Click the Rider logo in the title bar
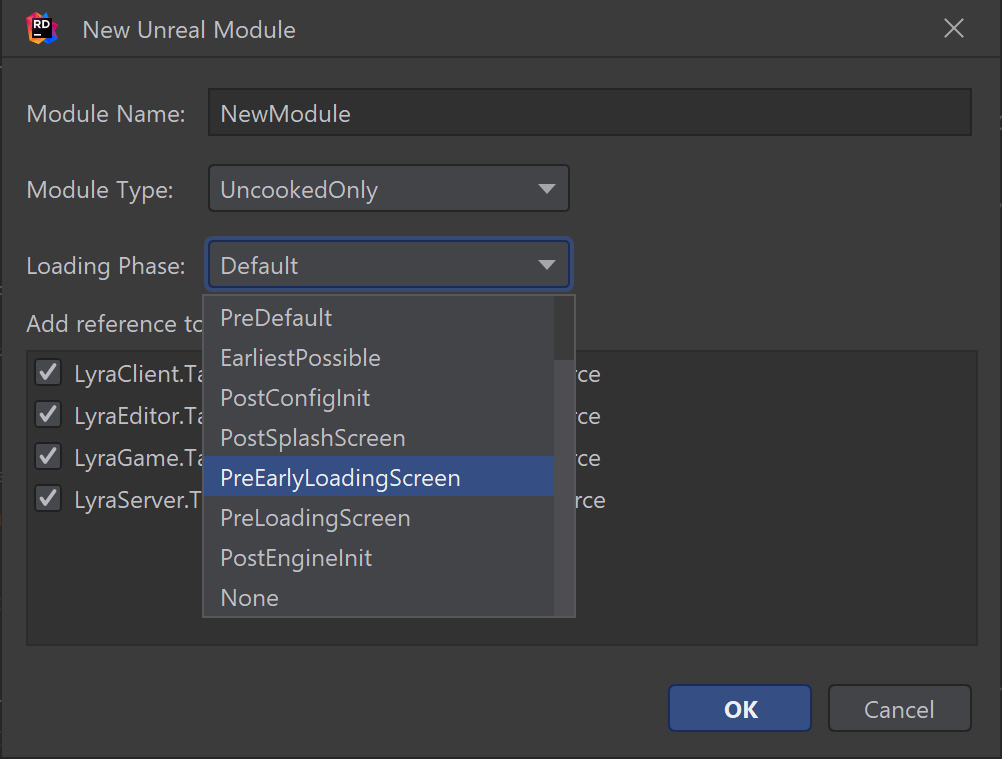This screenshot has width=1002, height=759. point(41,29)
